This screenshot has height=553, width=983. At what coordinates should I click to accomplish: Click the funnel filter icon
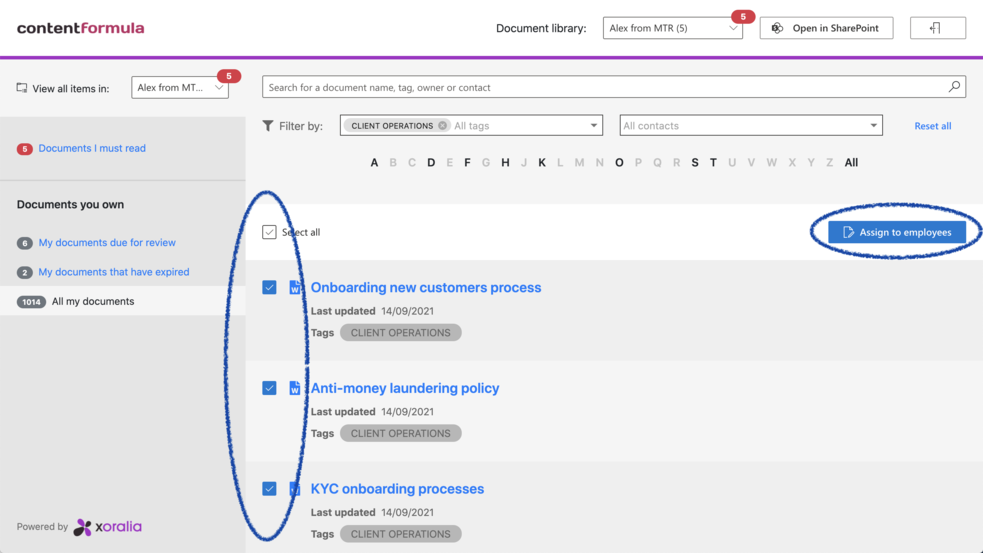pyautogui.click(x=268, y=126)
